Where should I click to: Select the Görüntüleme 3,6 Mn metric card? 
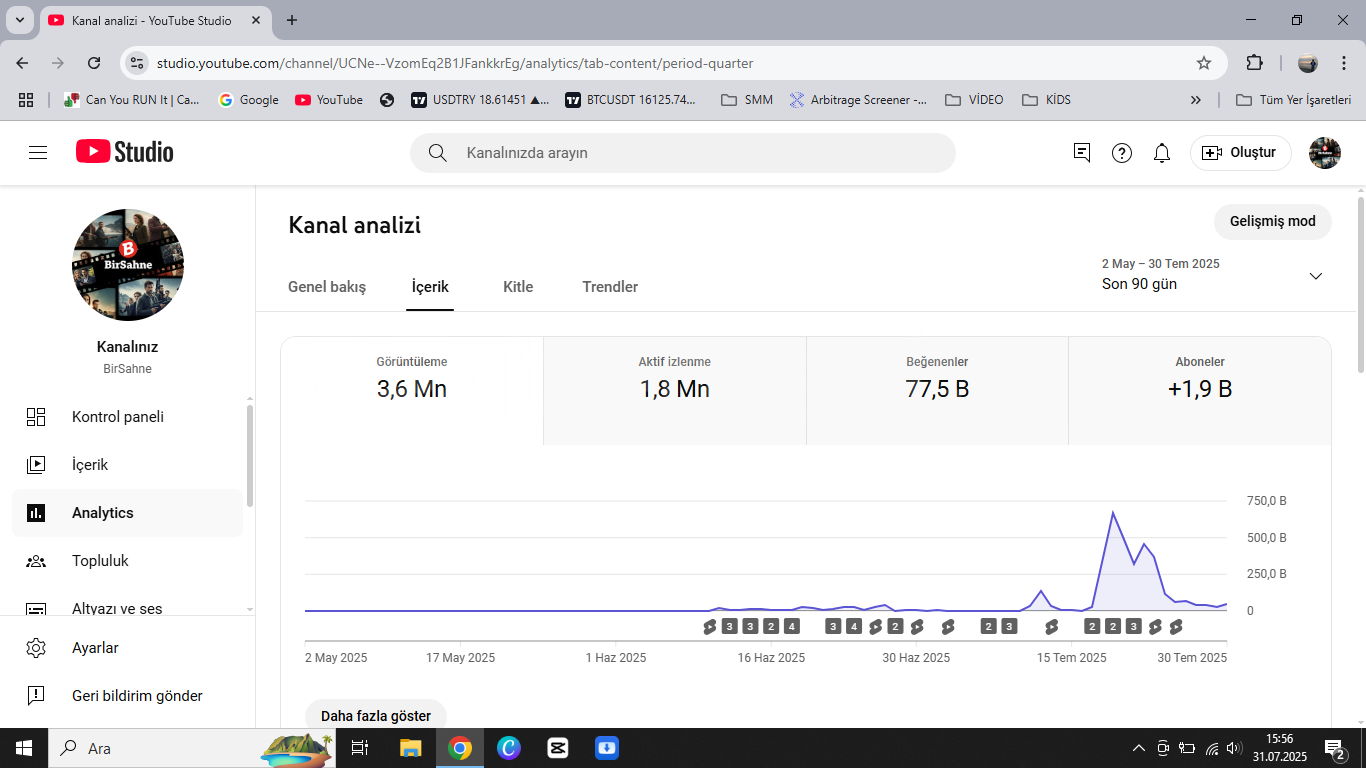[x=412, y=391]
